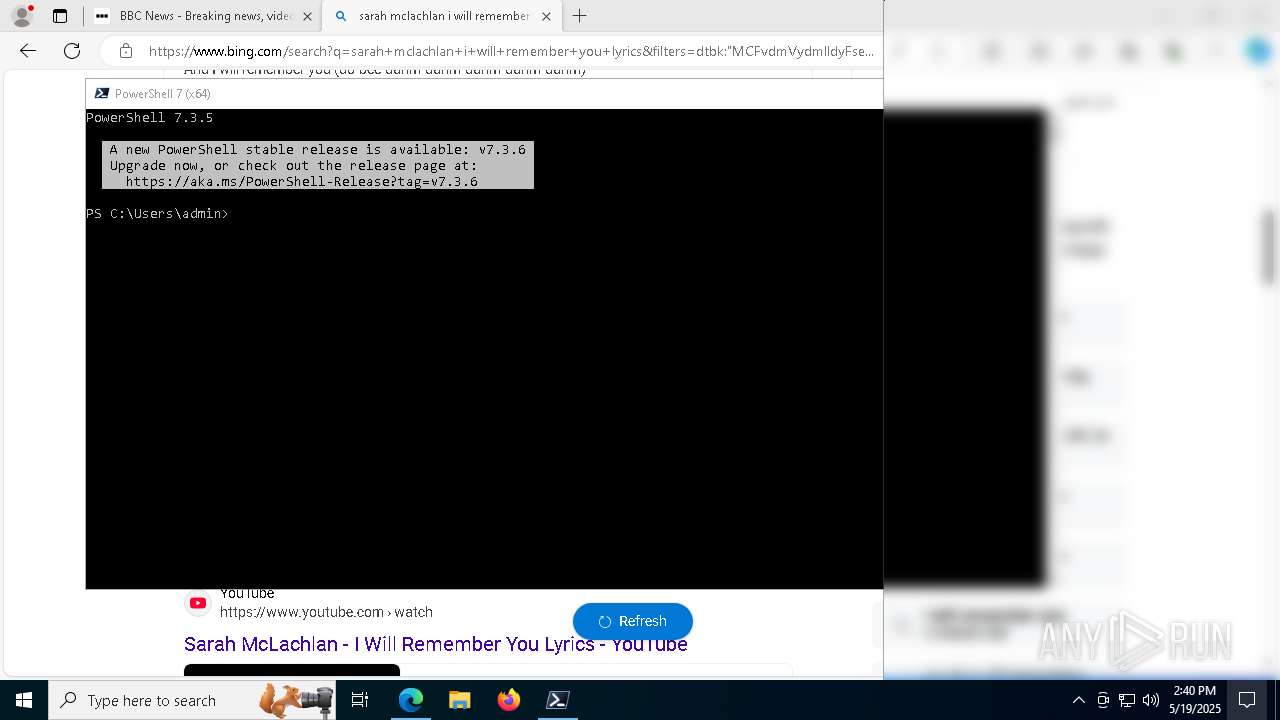This screenshot has height=720, width=1280.
Task: Open a new browser tab
Action: coord(579,16)
